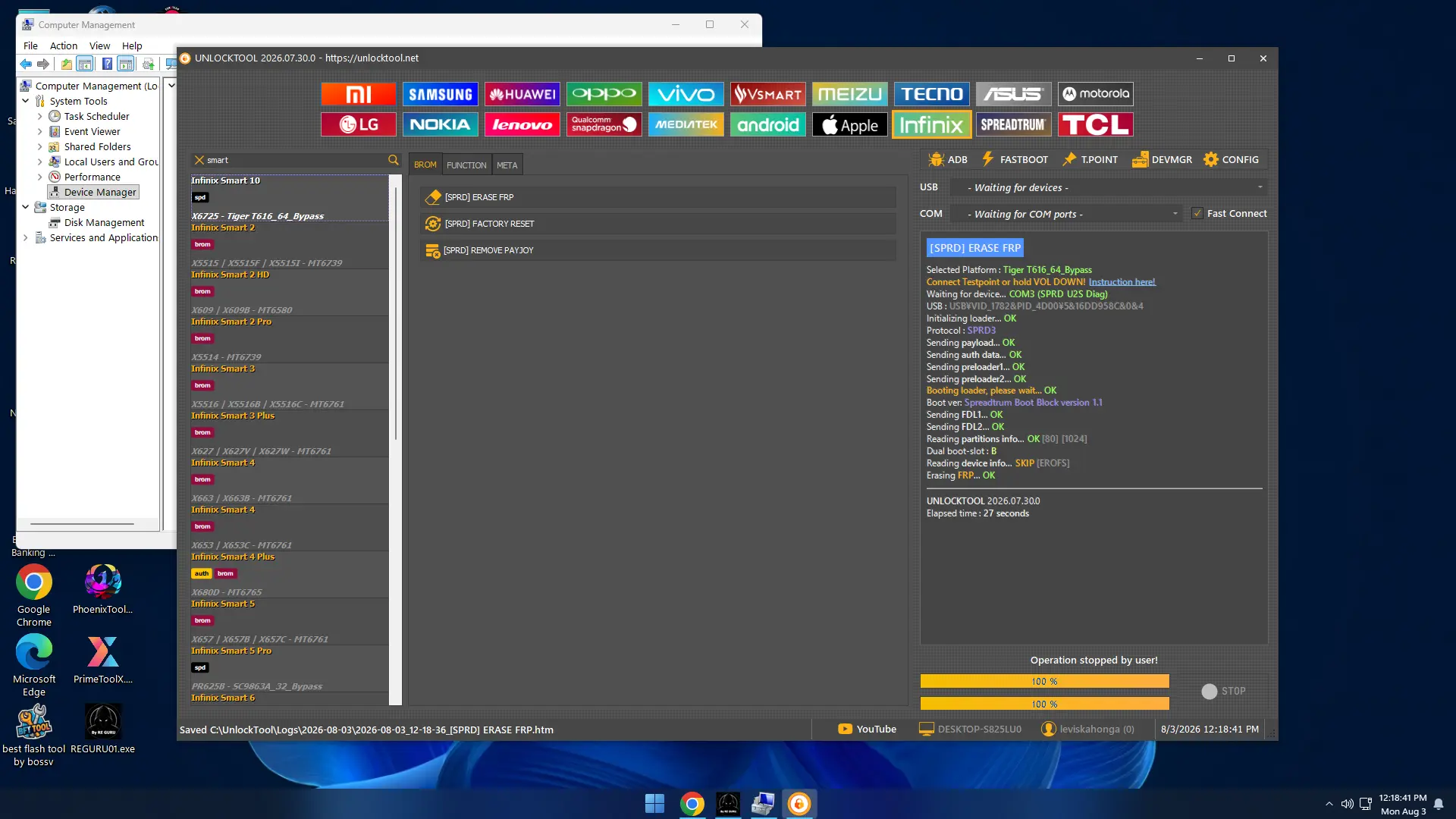Select the Qualcomm Snapdragon logo
This screenshot has width=1456, height=819.
pos(604,124)
